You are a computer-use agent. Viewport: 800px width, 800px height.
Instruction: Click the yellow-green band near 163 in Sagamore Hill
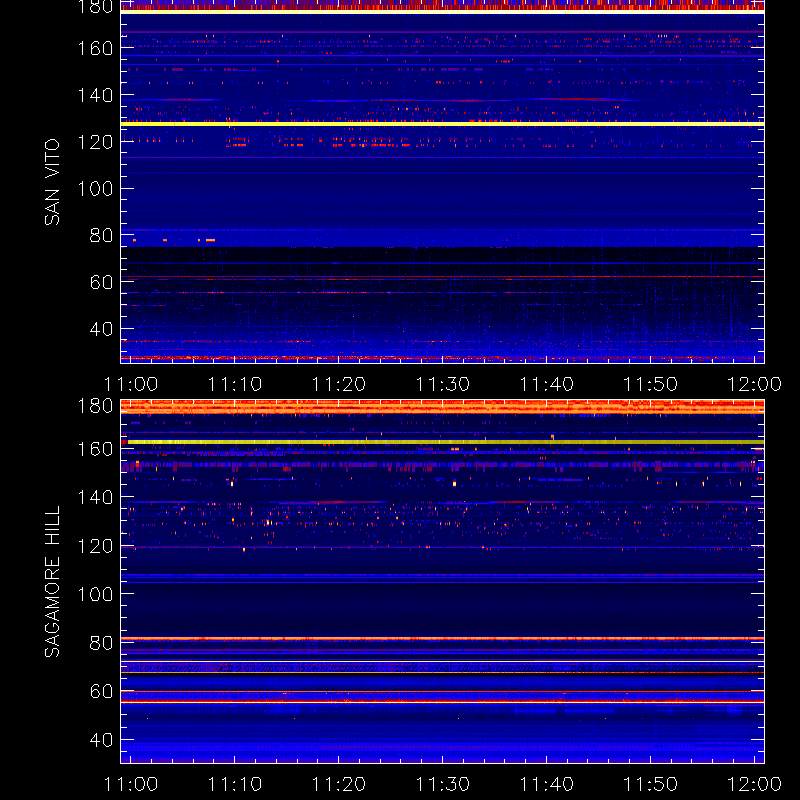pos(442,442)
